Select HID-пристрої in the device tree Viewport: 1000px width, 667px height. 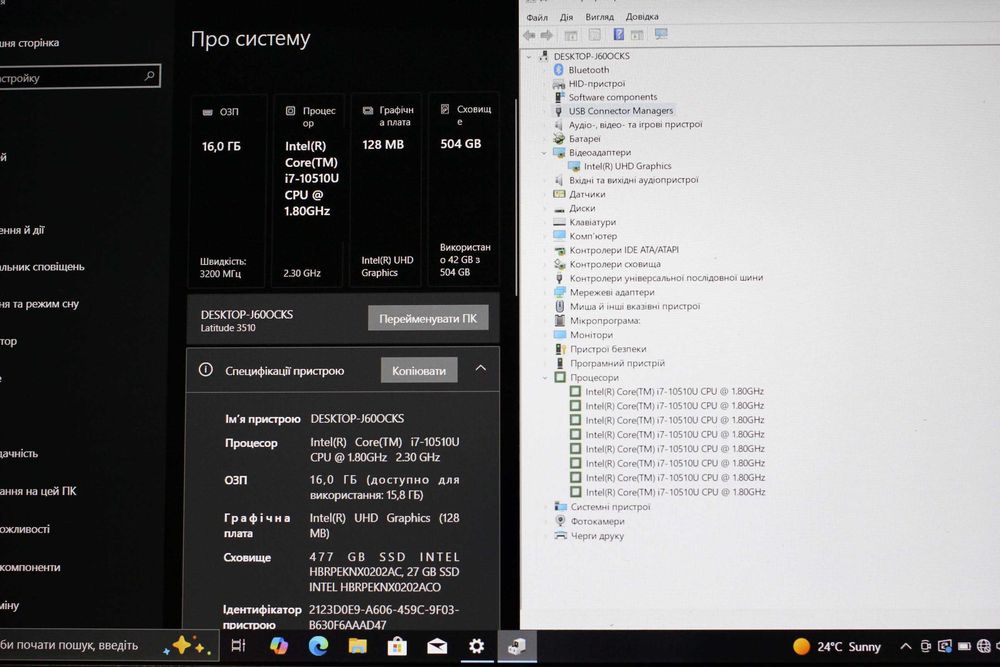pos(596,84)
